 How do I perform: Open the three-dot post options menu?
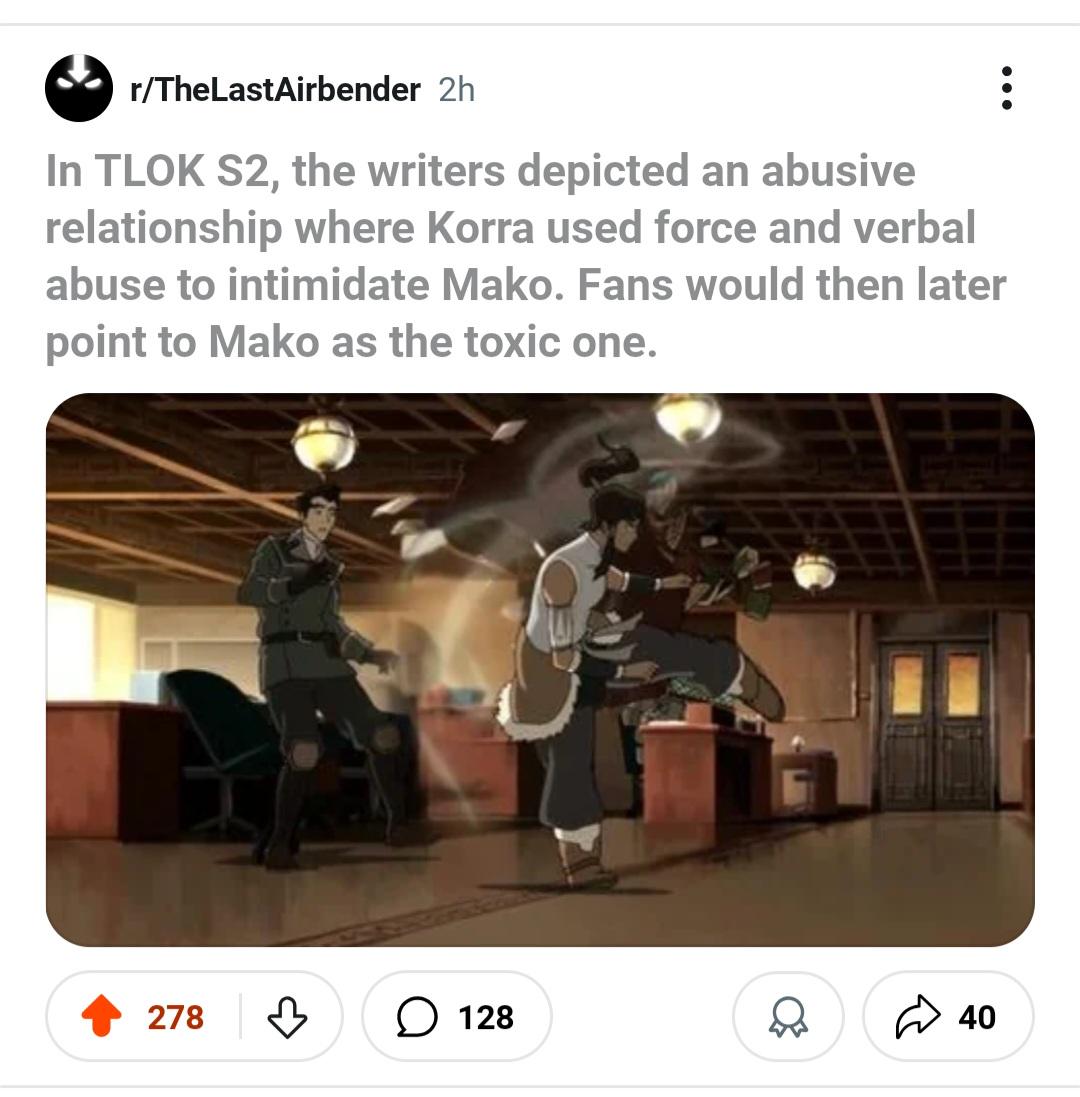(x=1007, y=88)
